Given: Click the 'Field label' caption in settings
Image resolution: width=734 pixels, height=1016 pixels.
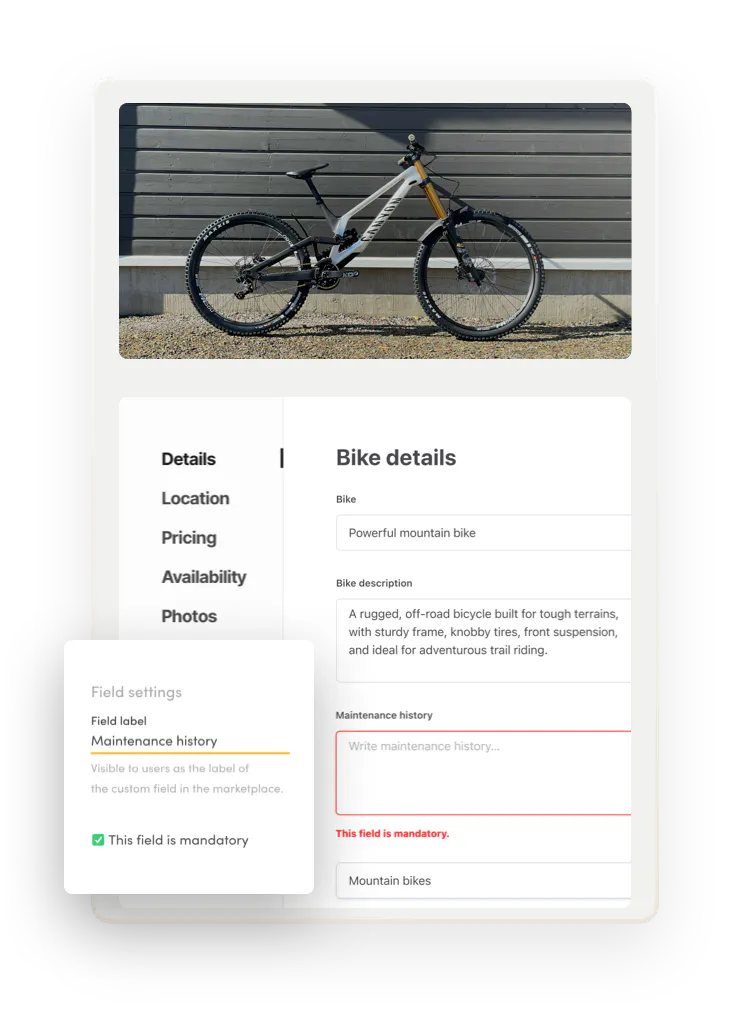Looking at the screenshot, I should pos(119,720).
